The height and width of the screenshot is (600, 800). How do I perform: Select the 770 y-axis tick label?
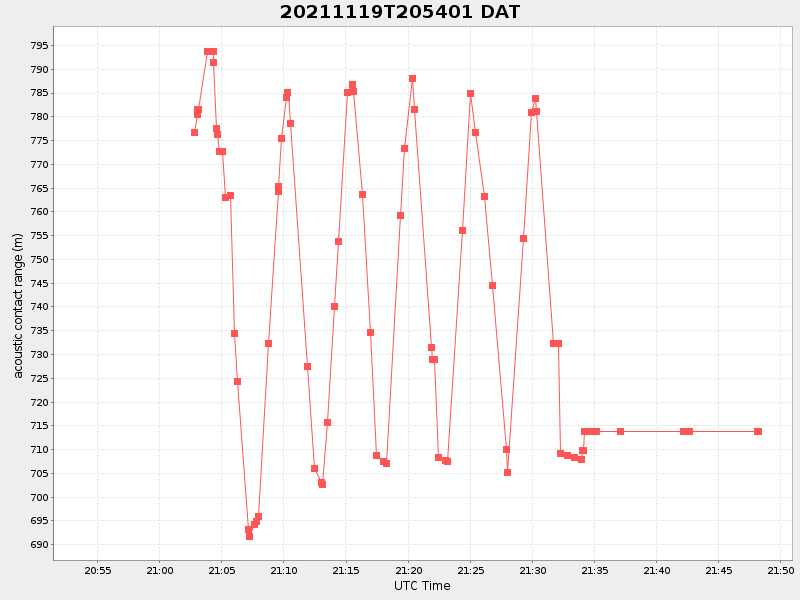[39, 165]
